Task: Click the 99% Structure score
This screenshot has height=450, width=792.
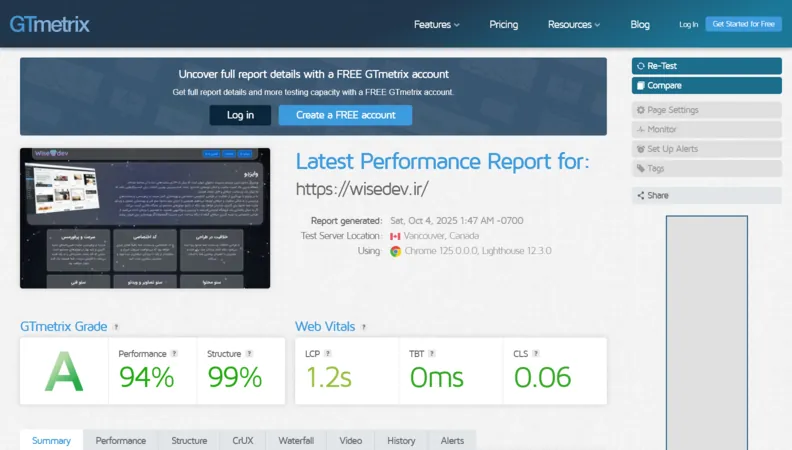Action: (235, 377)
